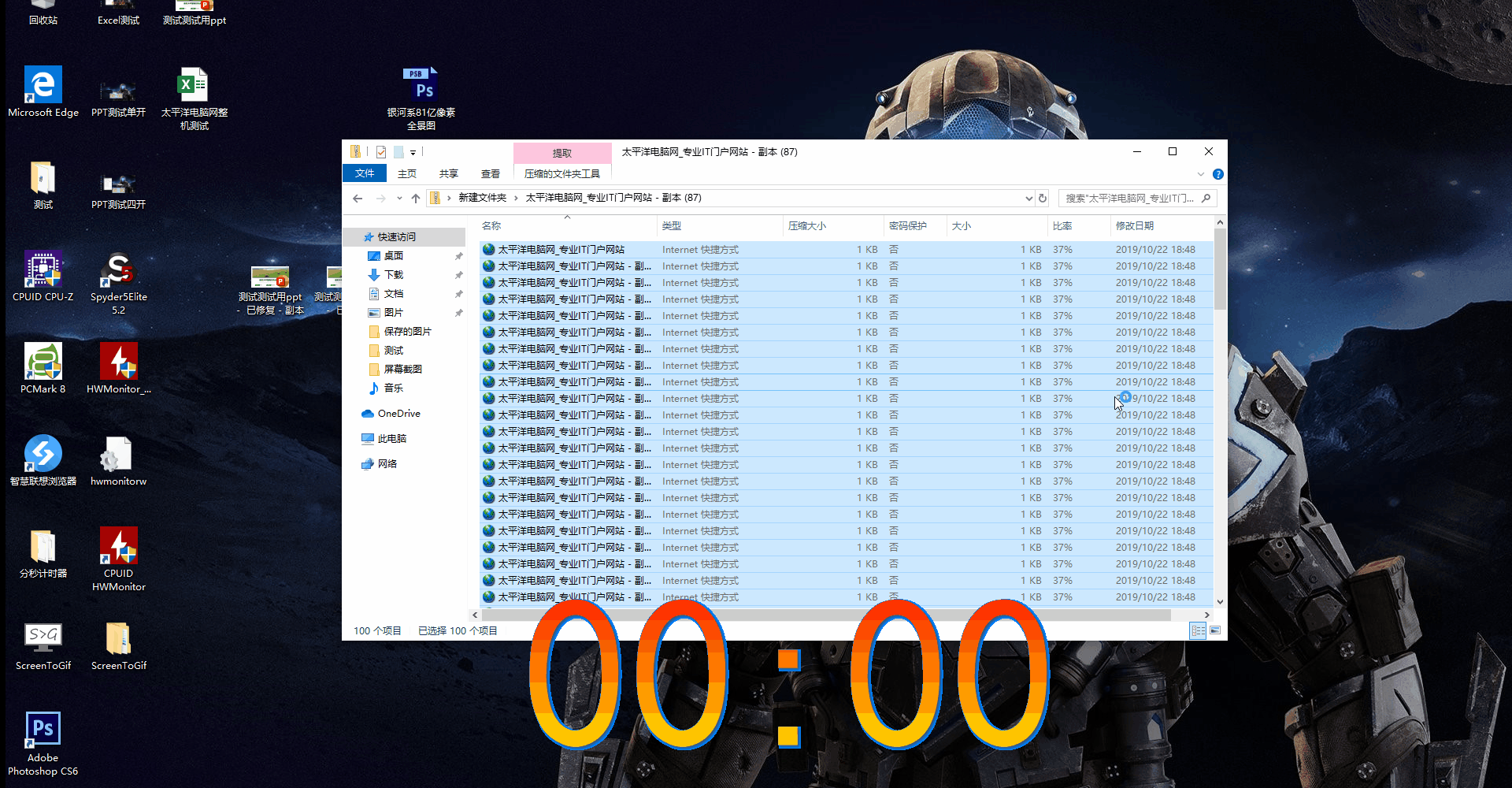Select Microsoft Edge desktop icon
The image size is (1512, 788).
(43, 91)
